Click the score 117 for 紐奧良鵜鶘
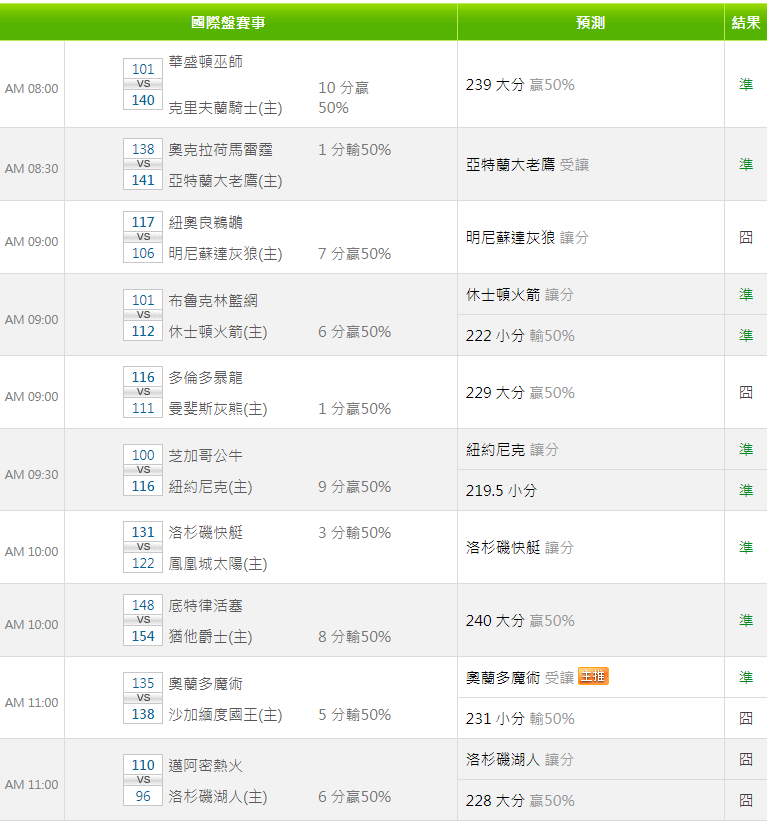Viewport: 767px width, 822px height. (x=143, y=222)
